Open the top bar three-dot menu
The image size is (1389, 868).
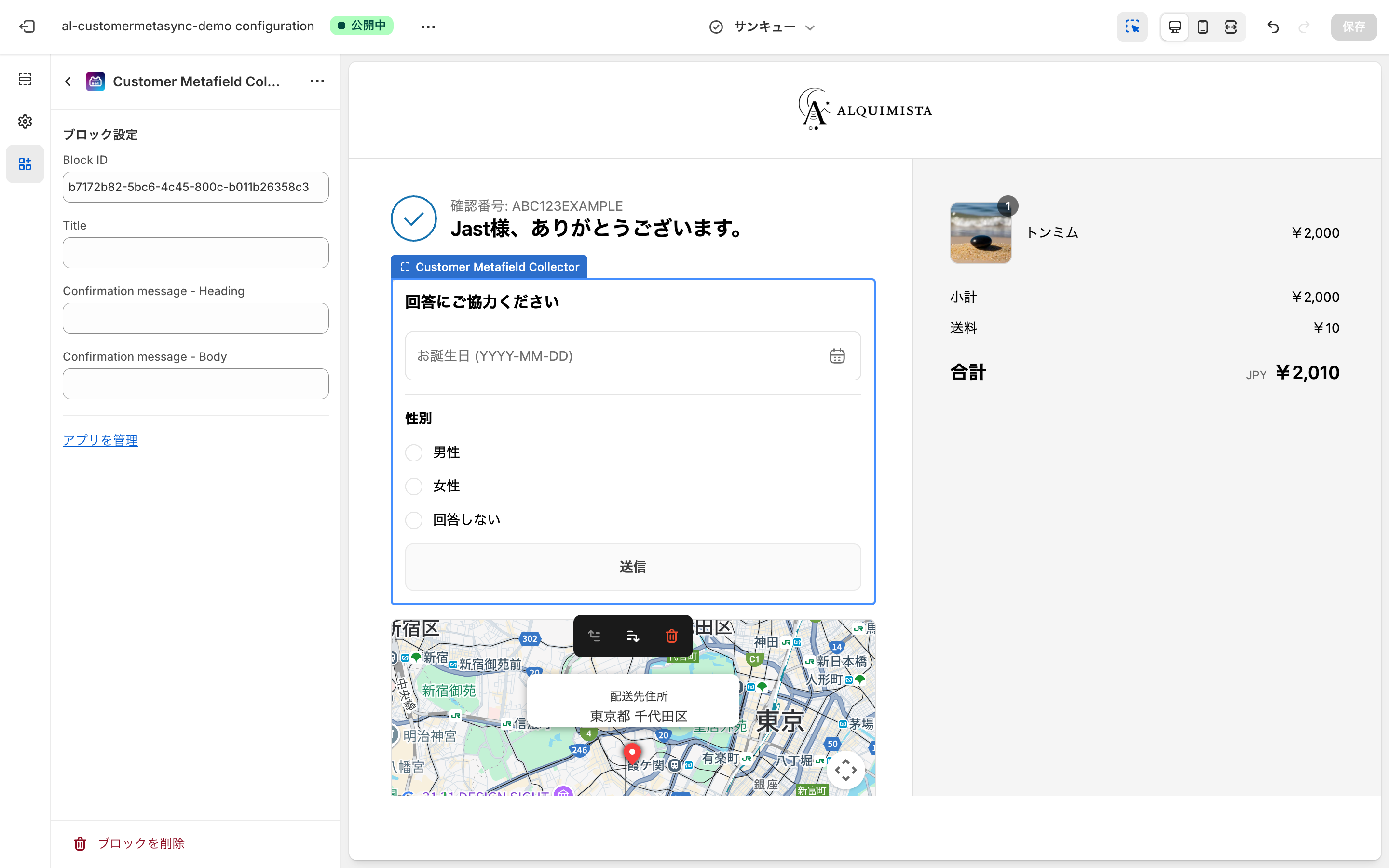(x=428, y=27)
